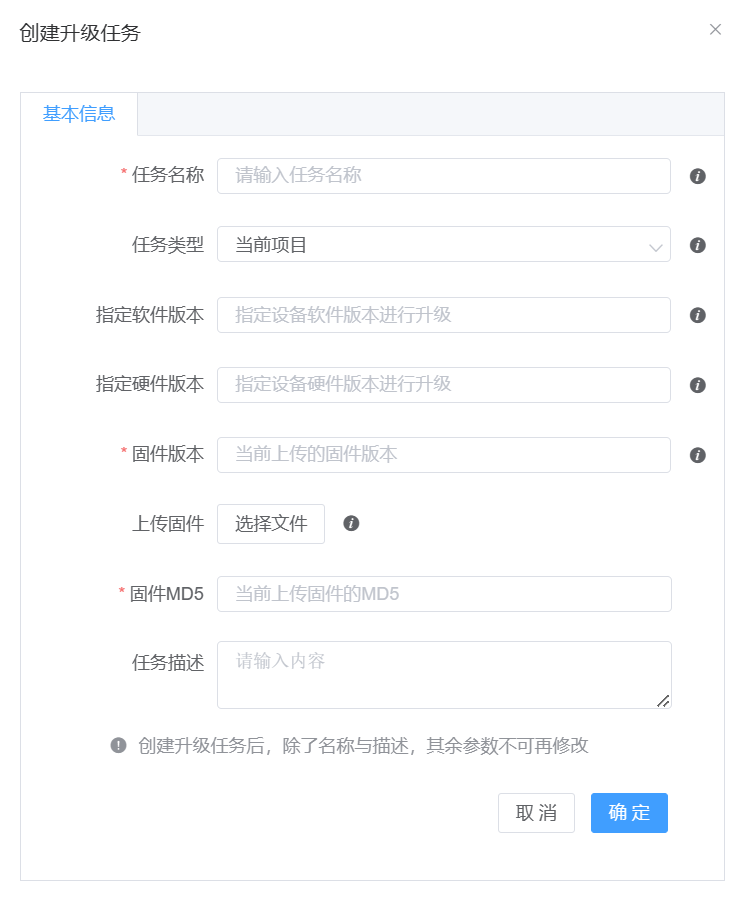Click info icon beside 指定软件版本 field
This screenshot has height=913, width=746.
point(698,315)
